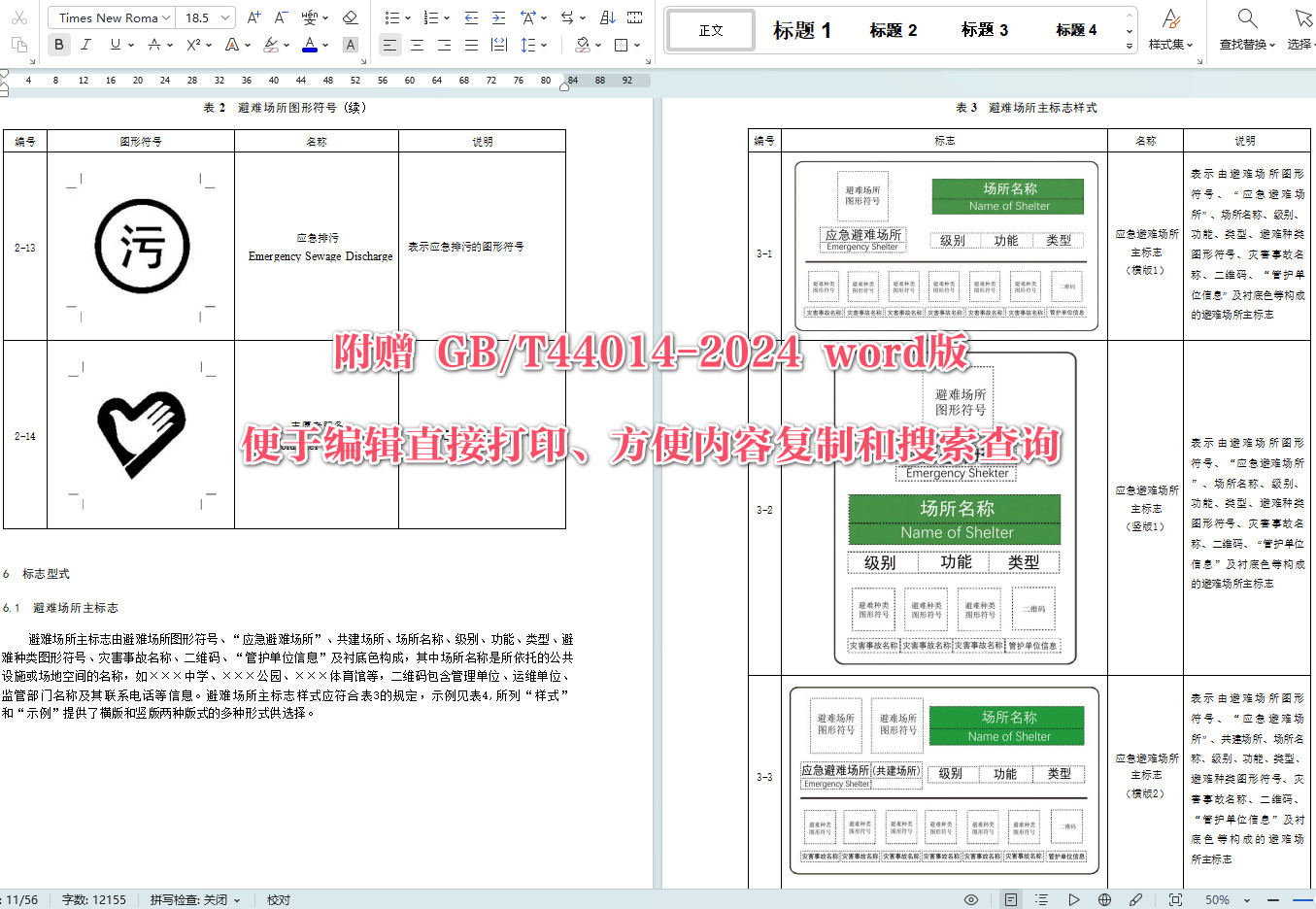This screenshot has width=1316, height=909.
Task: Open 查找替换 (Find and Replace)
Action: (x=1244, y=29)
